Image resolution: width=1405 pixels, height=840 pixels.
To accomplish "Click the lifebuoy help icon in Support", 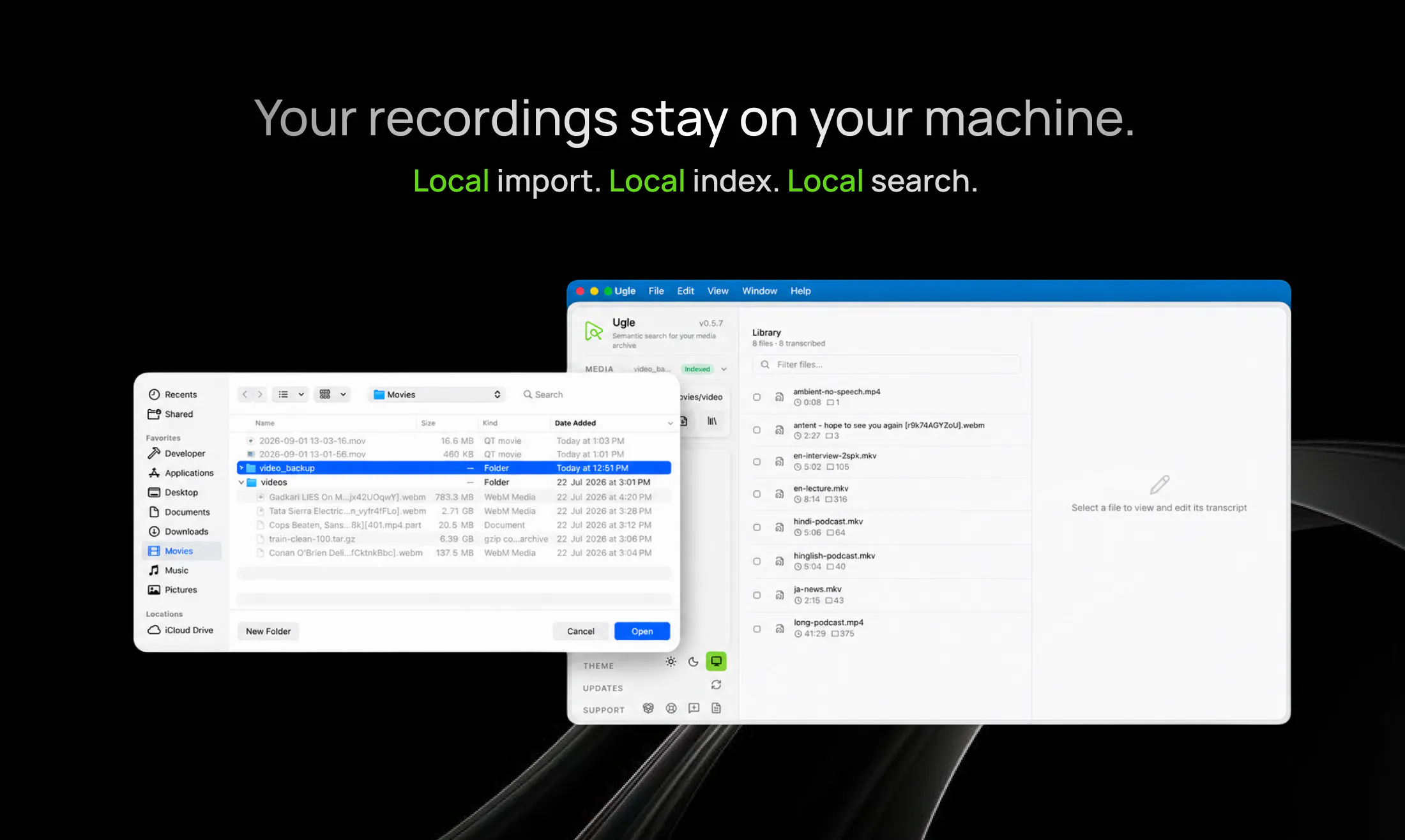I will (x=671, y=708).
